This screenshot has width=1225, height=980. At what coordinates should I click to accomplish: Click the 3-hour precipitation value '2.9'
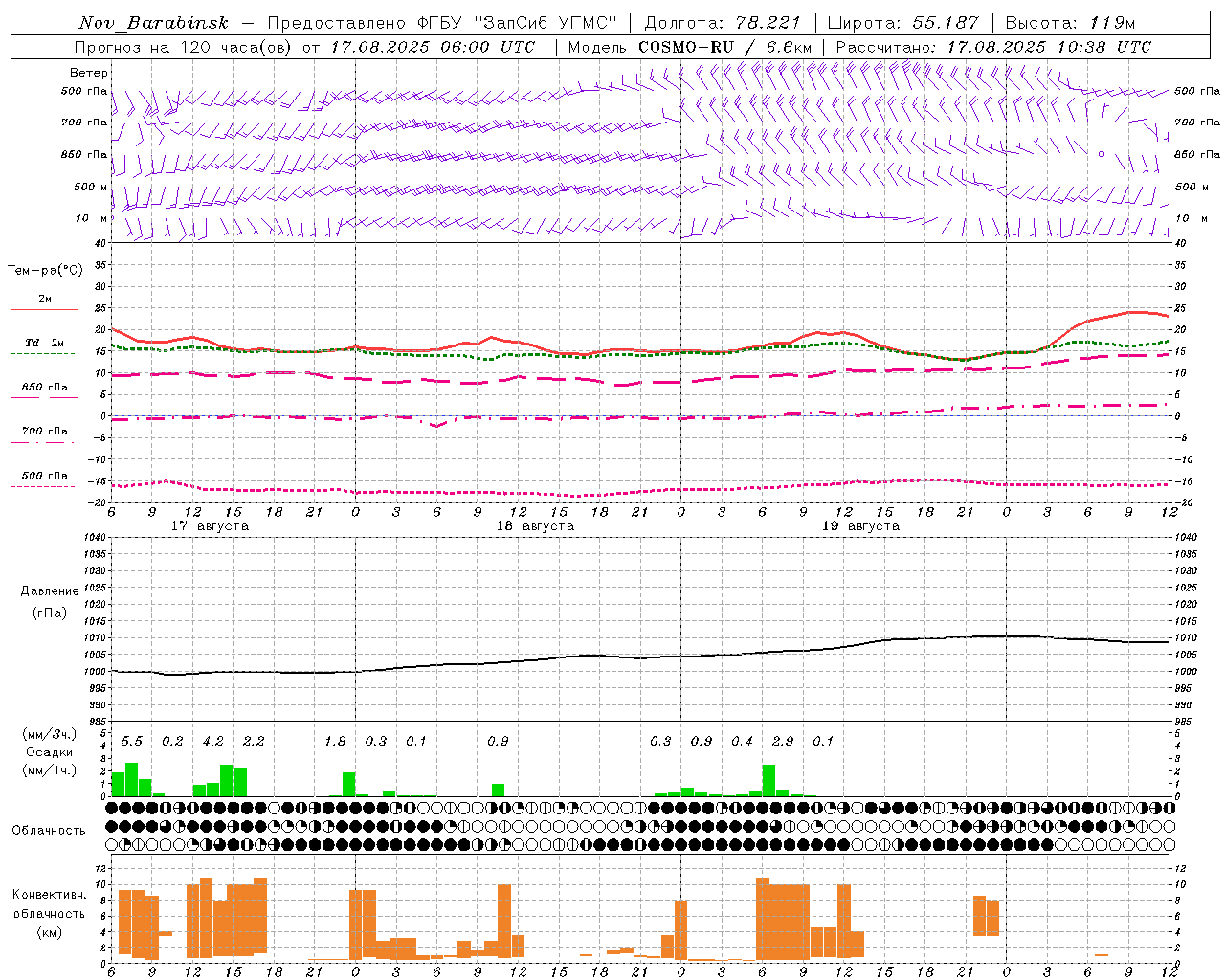783,741
